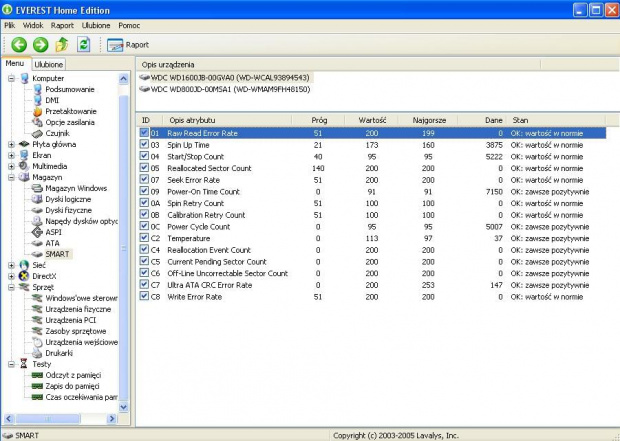Toggle the Seek Error Rate checkbox

point(144,180)
